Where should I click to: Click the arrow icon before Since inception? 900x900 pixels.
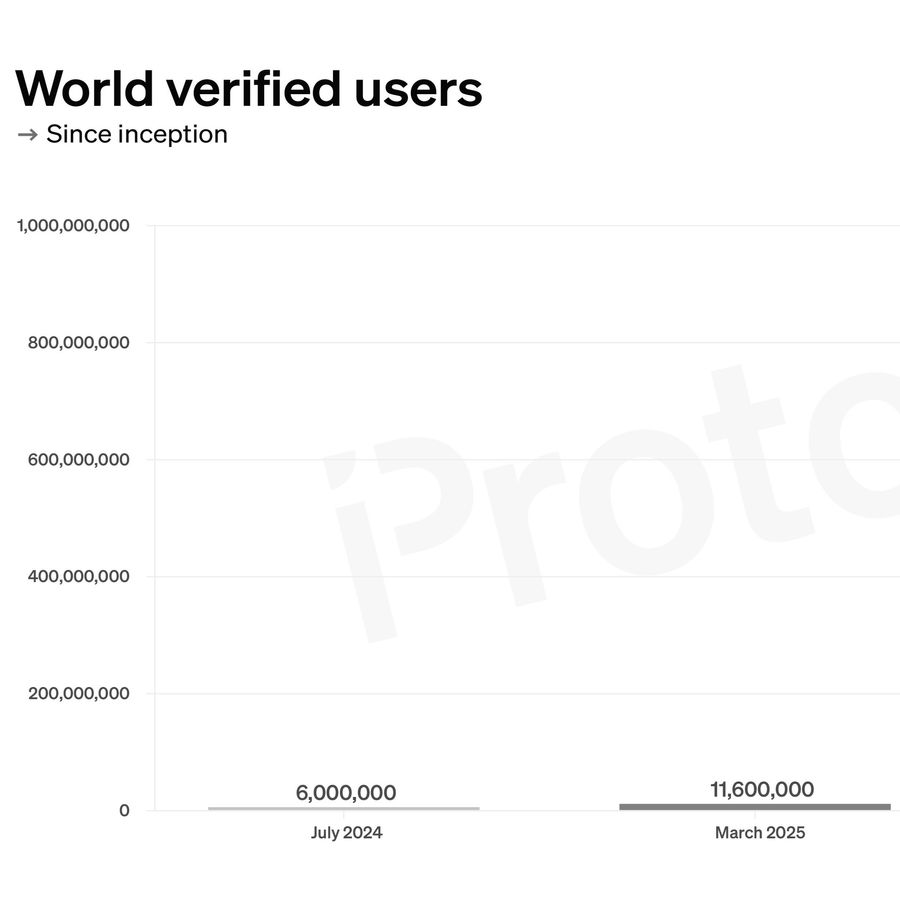27,135
